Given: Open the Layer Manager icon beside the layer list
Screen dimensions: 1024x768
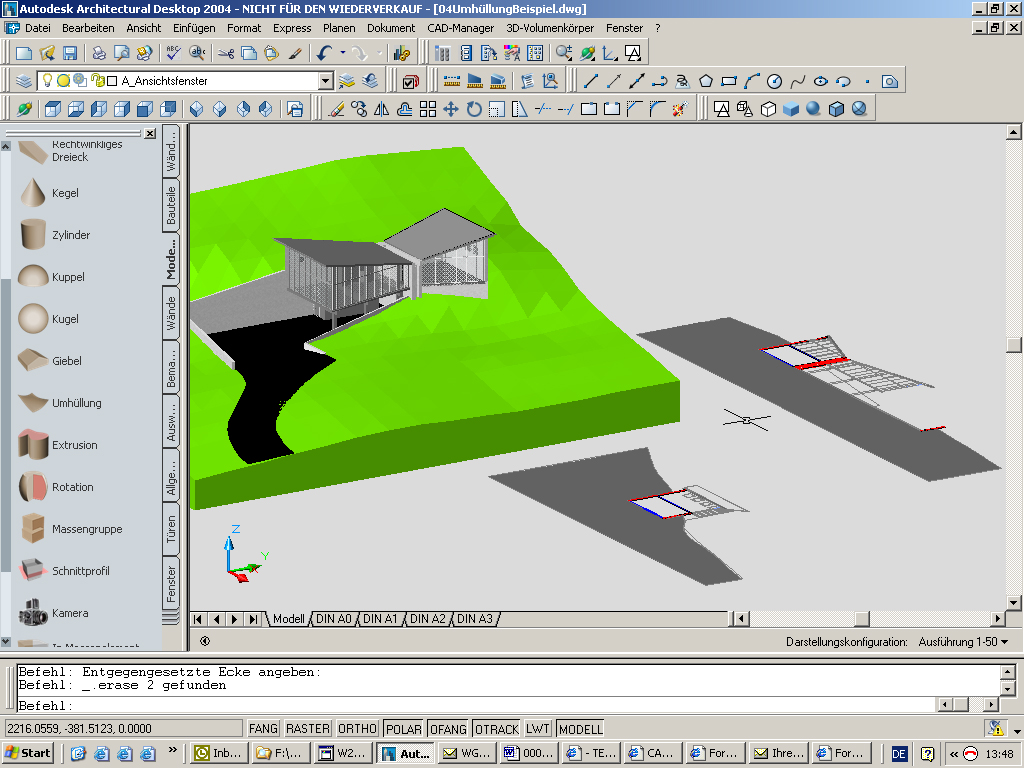Looking at the screenshot, I should pyautogui.click(x=24, y=81).
